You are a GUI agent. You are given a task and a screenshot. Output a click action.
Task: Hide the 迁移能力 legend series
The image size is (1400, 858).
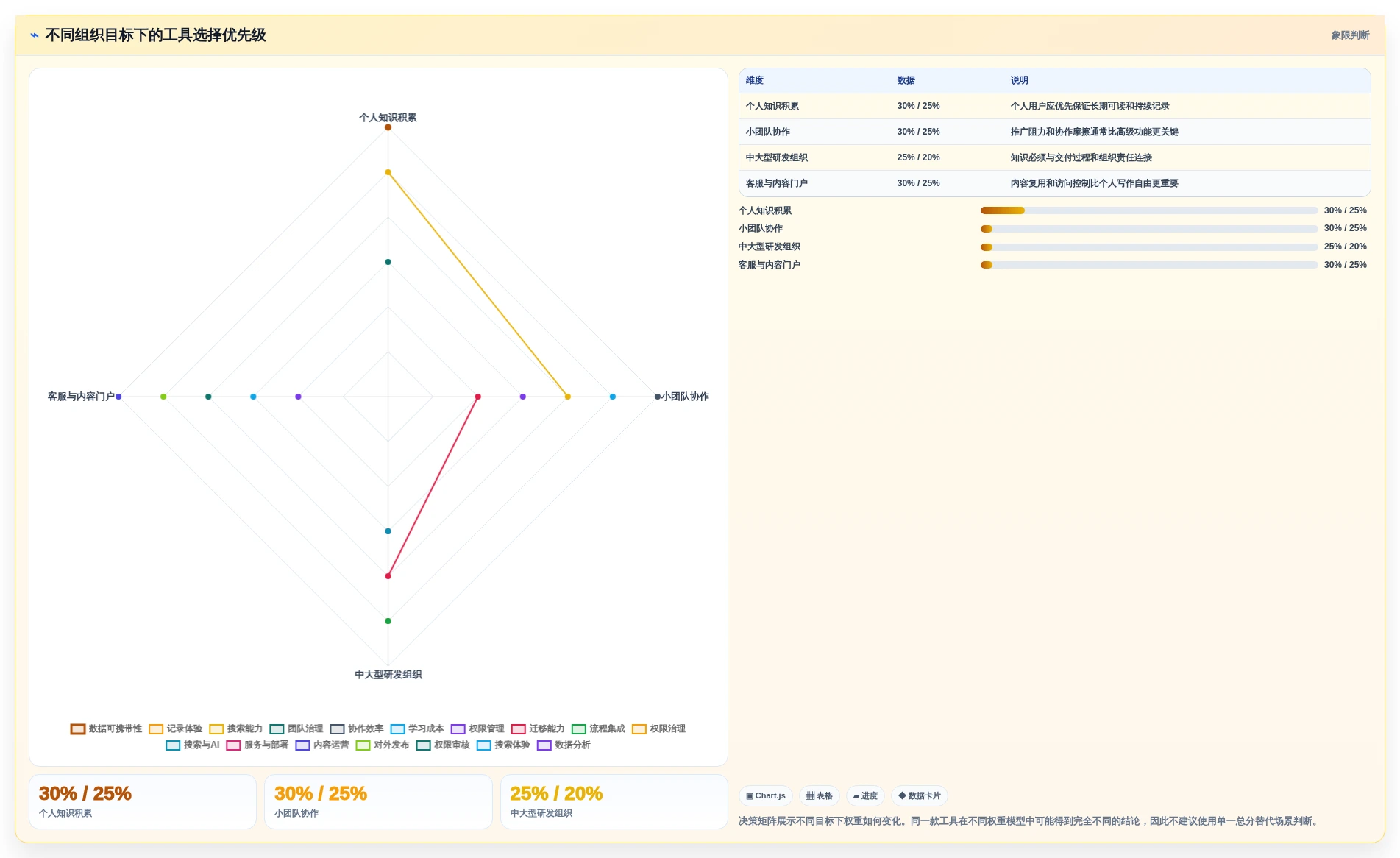(538, 728)
